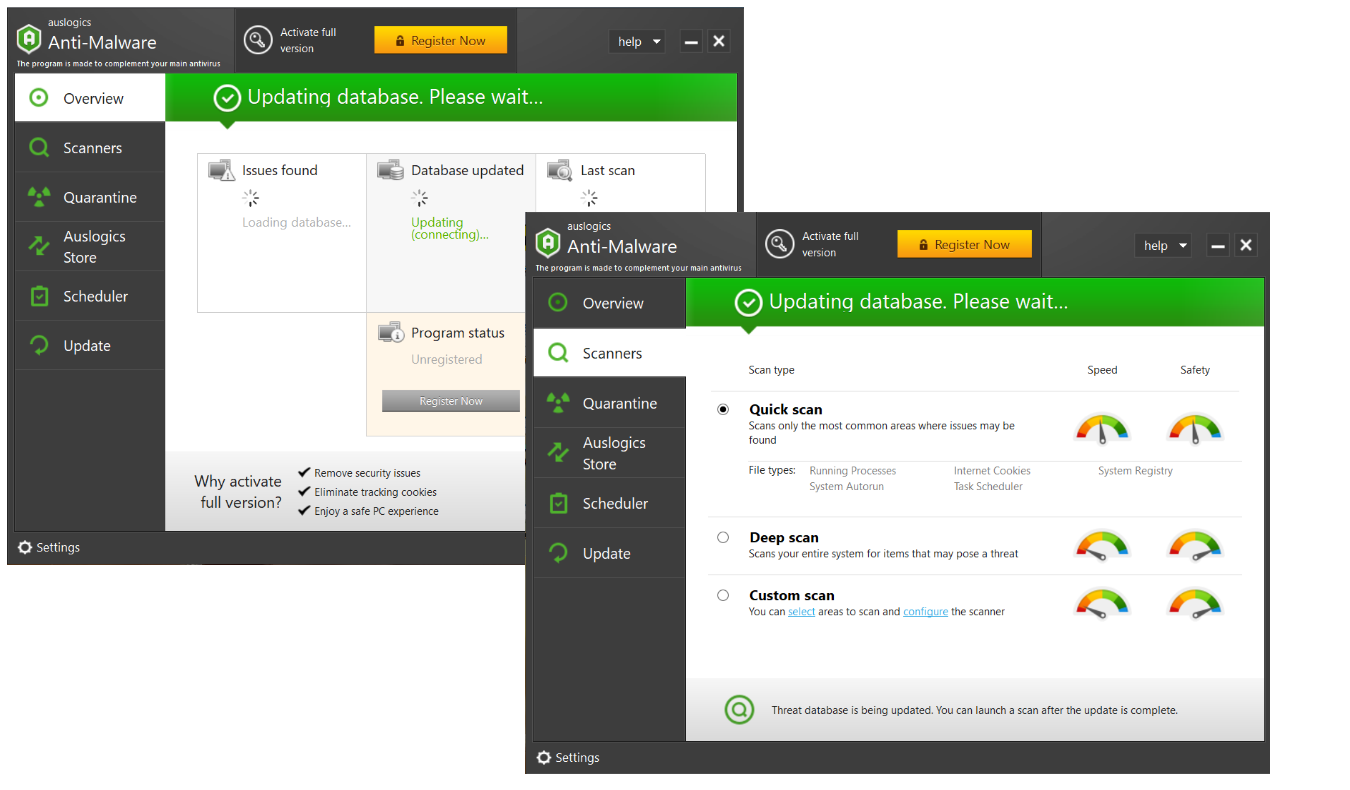Click checkmark icon in back window banner
Image resolution: width=1350 pixels, height=790 pixels.
coord(227,98)
